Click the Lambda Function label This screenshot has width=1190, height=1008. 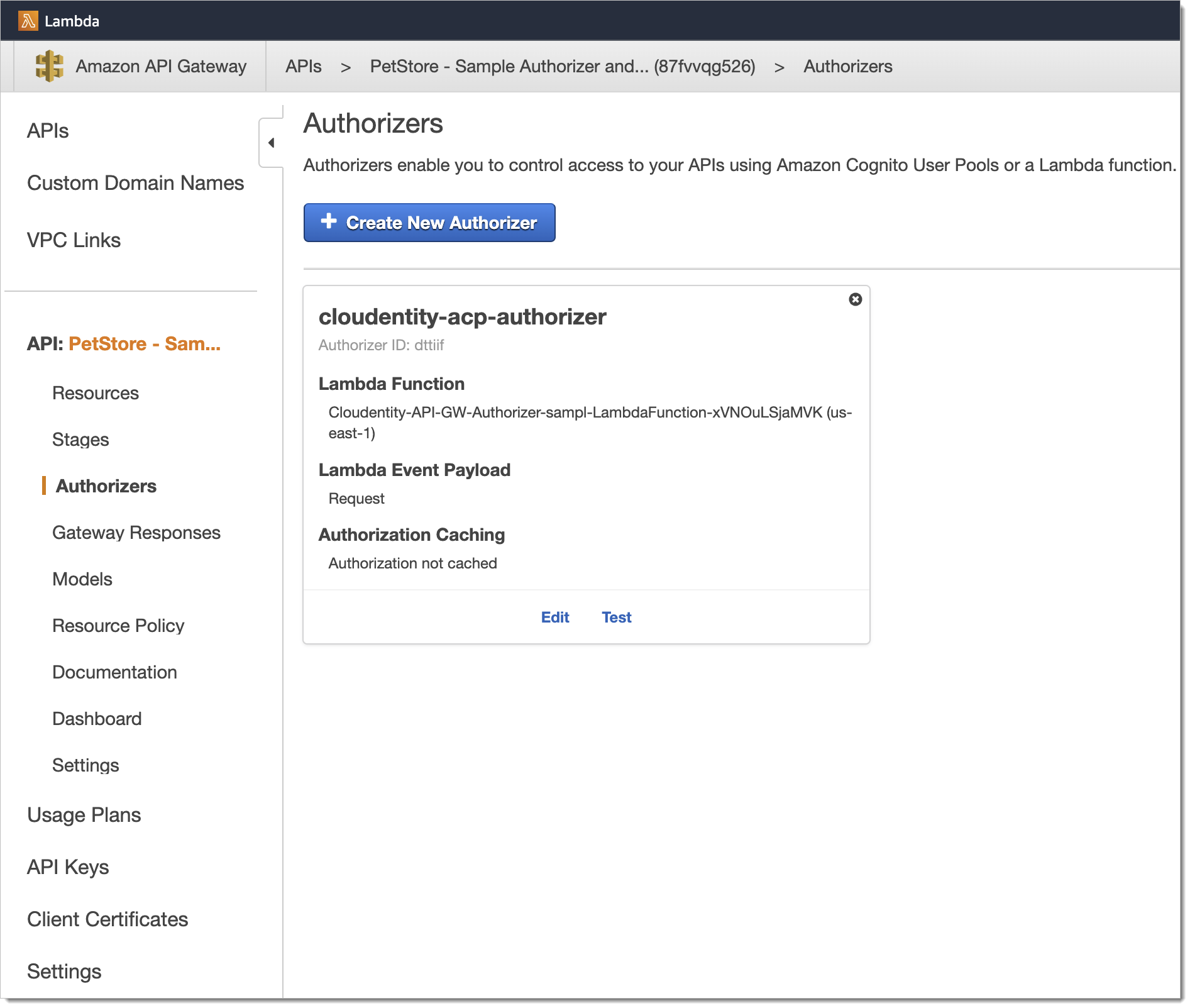[392, 384]
